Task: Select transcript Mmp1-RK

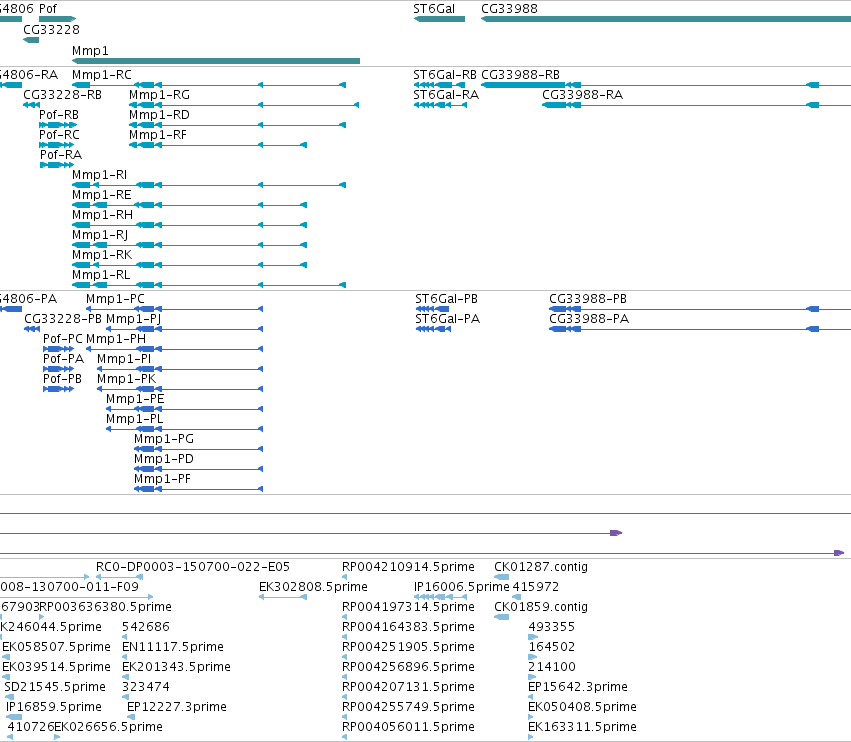Action: click(x=102, y=255)
